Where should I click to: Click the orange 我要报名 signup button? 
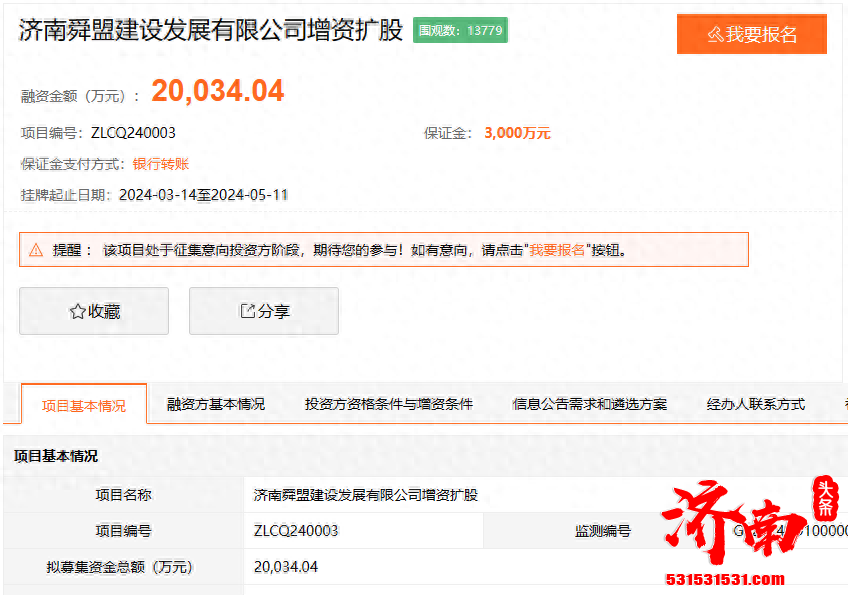click(750, 33)
